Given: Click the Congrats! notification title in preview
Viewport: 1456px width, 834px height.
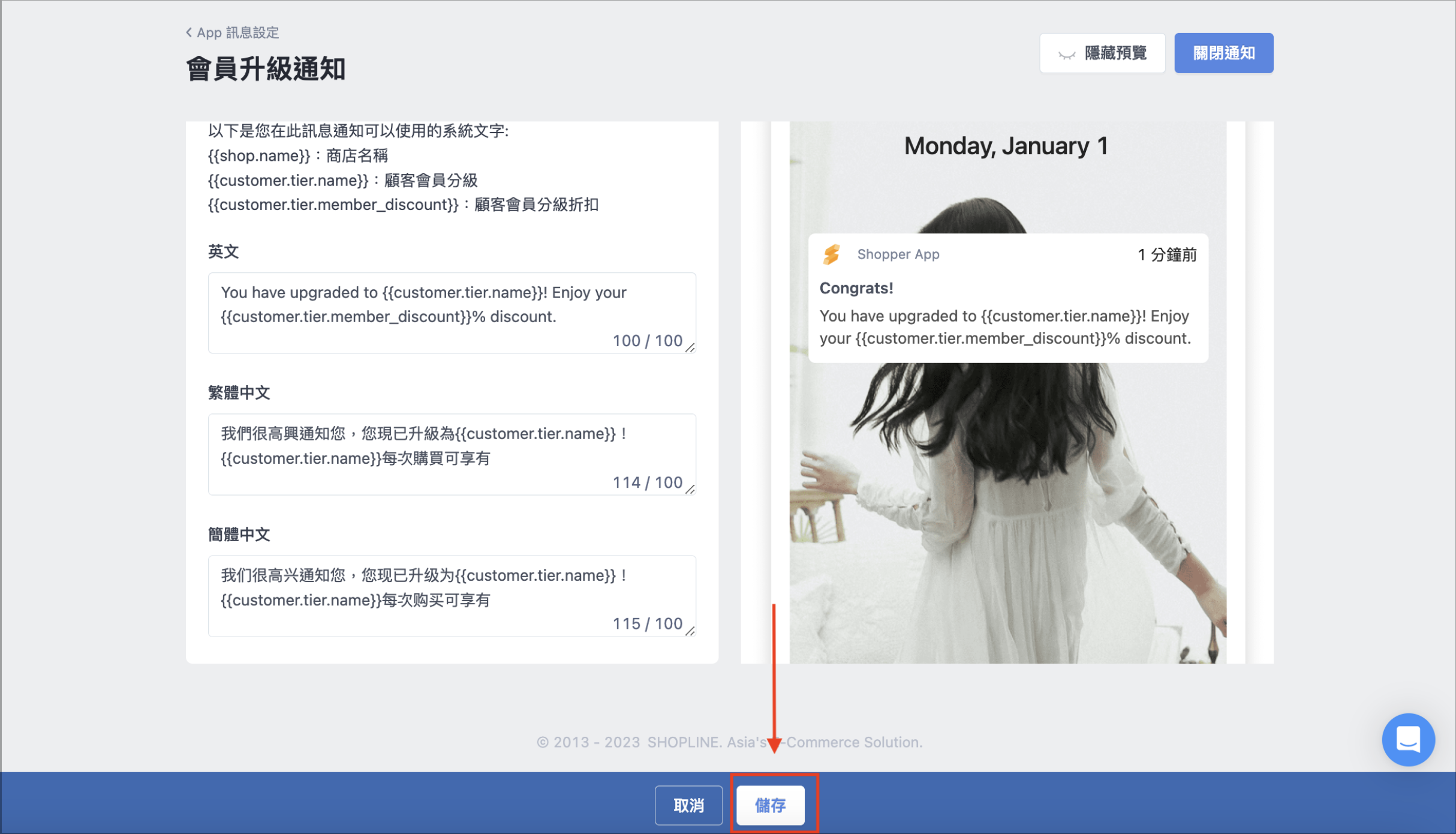Looking at the screenshot, I should click(x=856, y=289).
